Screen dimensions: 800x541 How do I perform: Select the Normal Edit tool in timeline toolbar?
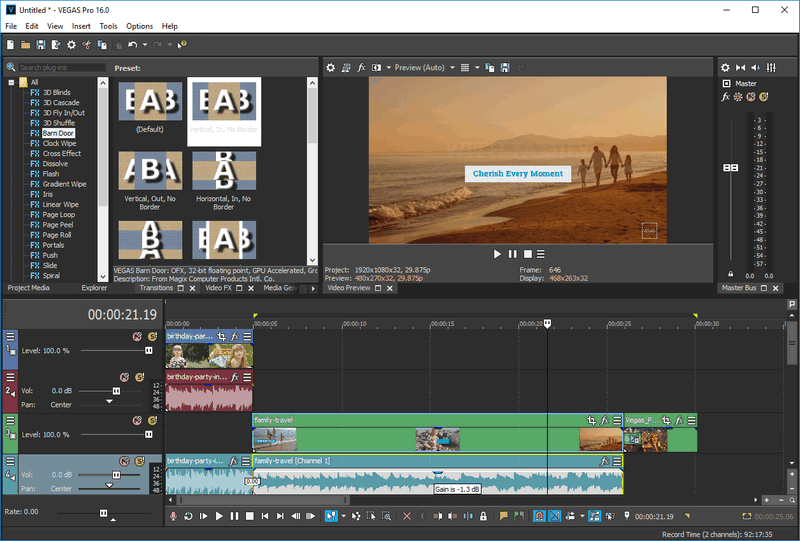331,516
